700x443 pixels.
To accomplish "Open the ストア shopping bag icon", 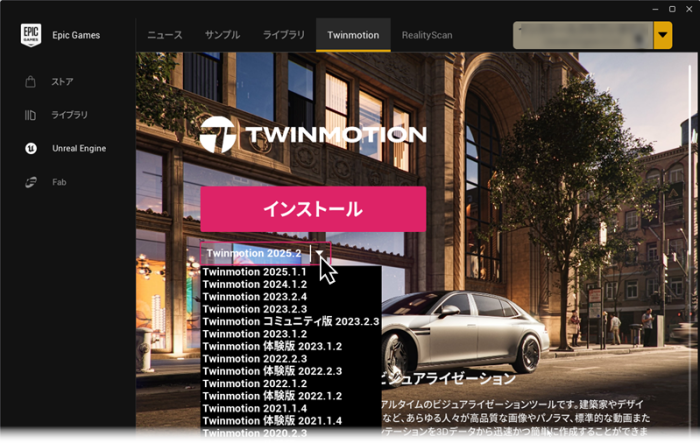I will pos(30,82).
